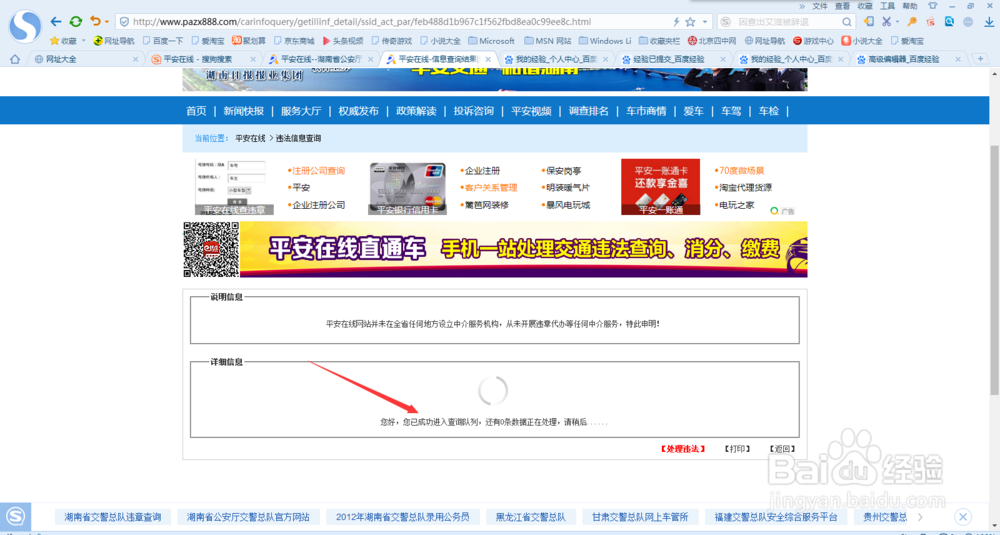Open the 聚划算 bookmark

(x=249, y=41)
